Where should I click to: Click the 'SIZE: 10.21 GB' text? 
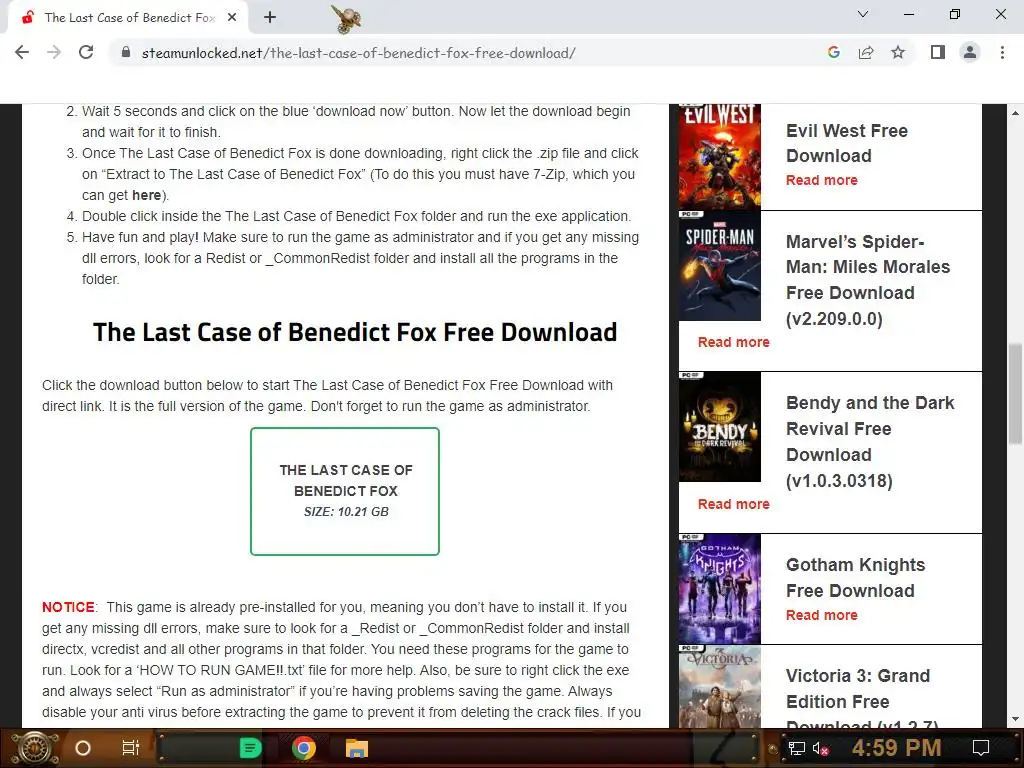click(x=346, y=512)
